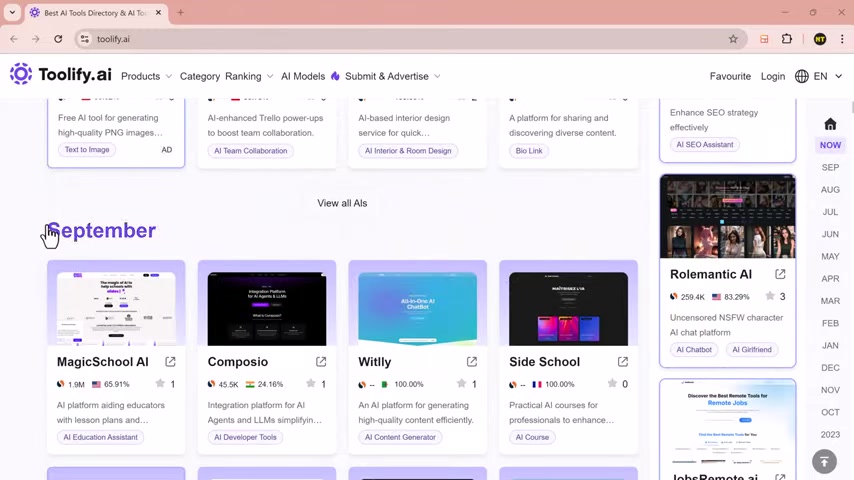854x480 pixels.
Task: Open the Chrome profile avatar
Action: click(x=820, y=39)
